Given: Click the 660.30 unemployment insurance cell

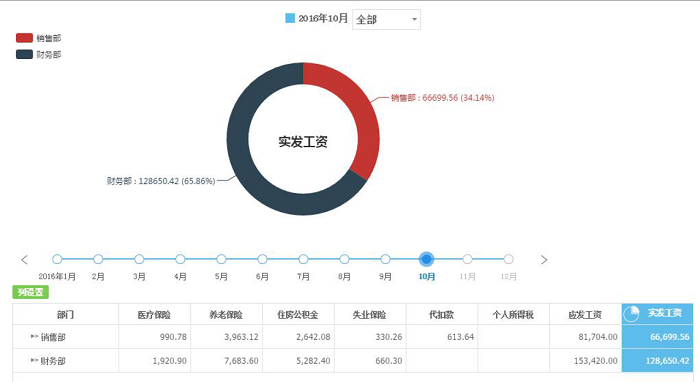Looking at the screenshot, I should coord(370,361).
